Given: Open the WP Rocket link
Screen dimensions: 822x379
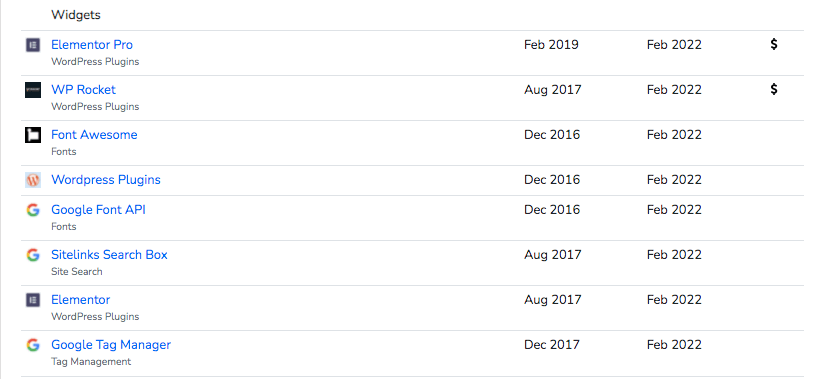Looking at the screenshot, I should pyautogui.click(x=83, y=90).
